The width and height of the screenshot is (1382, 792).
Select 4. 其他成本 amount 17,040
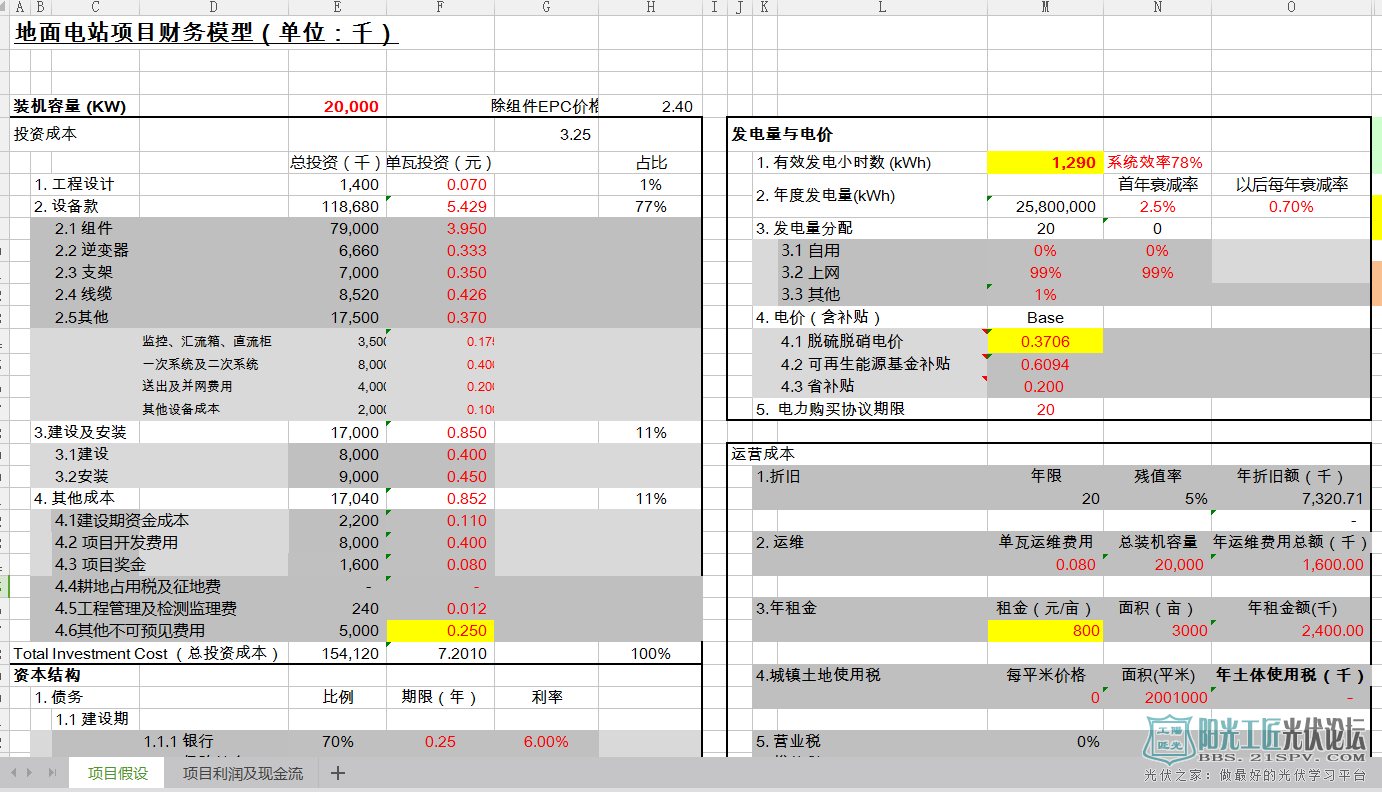(355, 498)
